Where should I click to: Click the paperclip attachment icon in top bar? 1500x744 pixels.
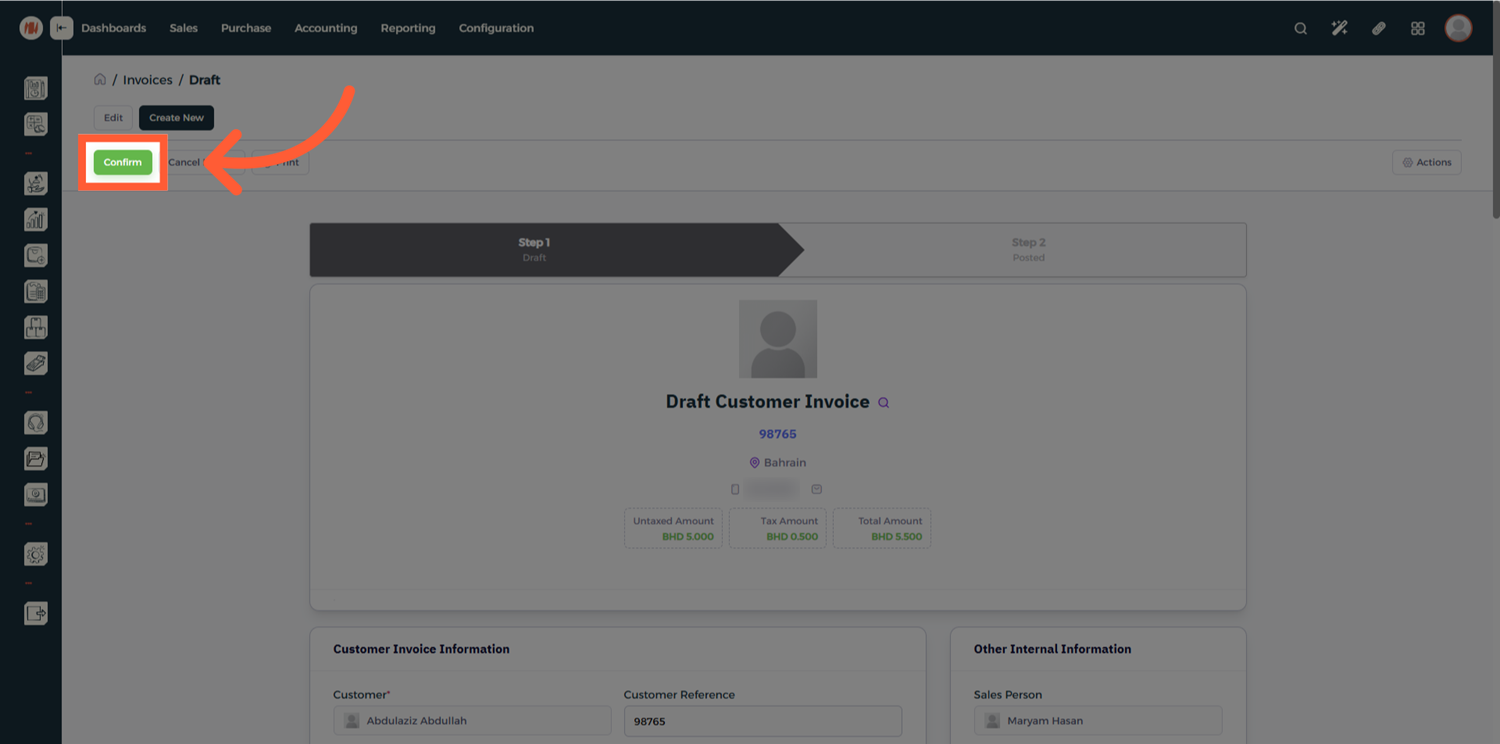1378,28
